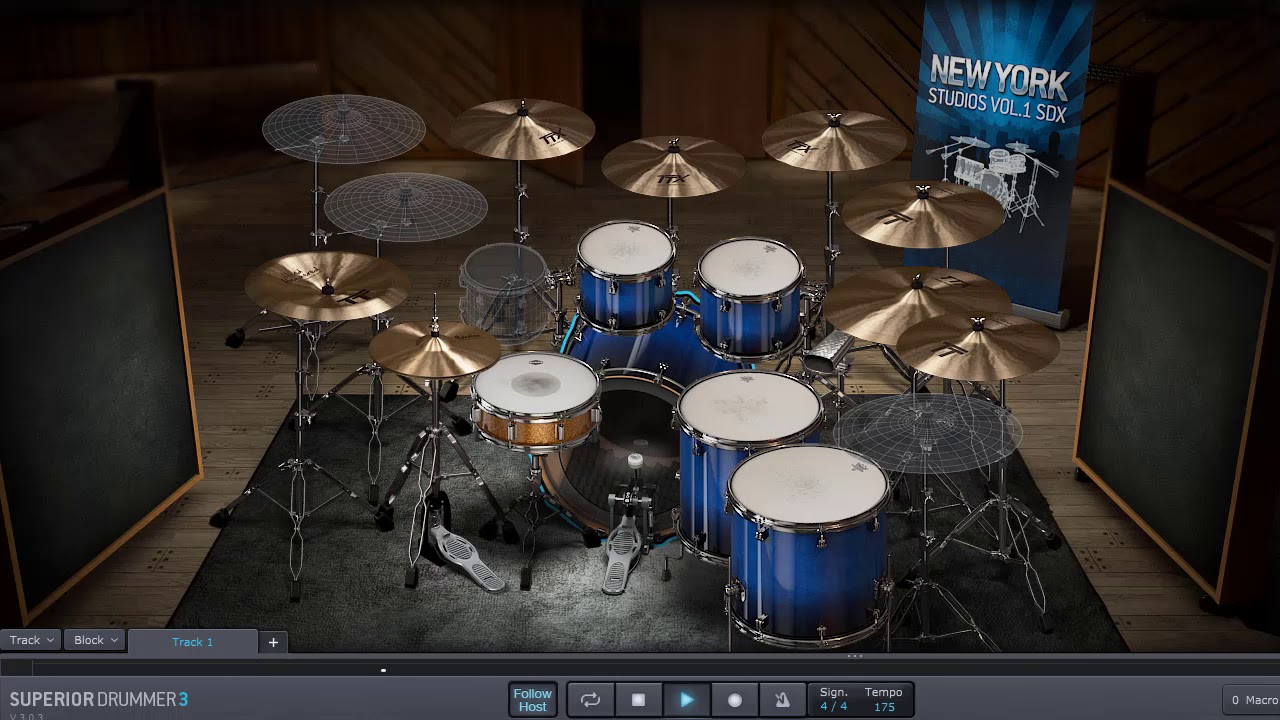Click the Superior Drummer 3 logo
1280x720 pixels.
(99, 699)
